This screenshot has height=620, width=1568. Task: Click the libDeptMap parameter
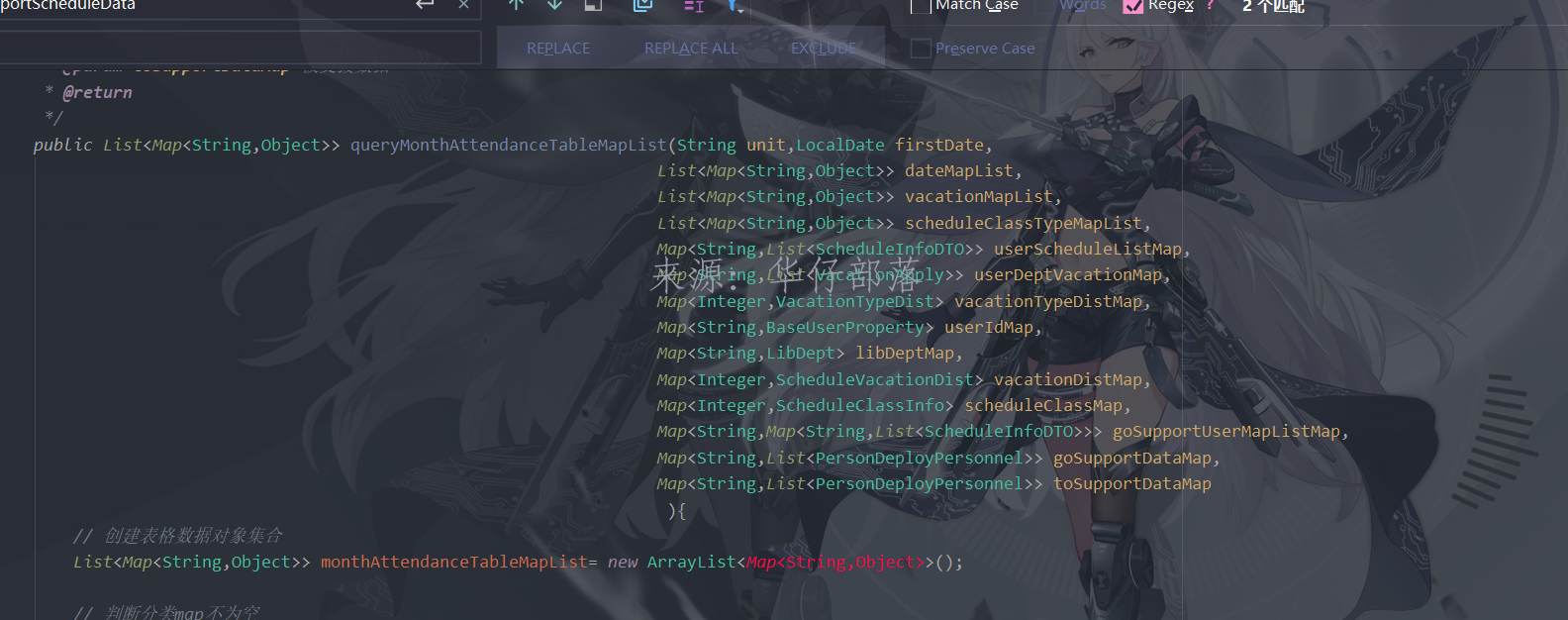tap(905, 353)
